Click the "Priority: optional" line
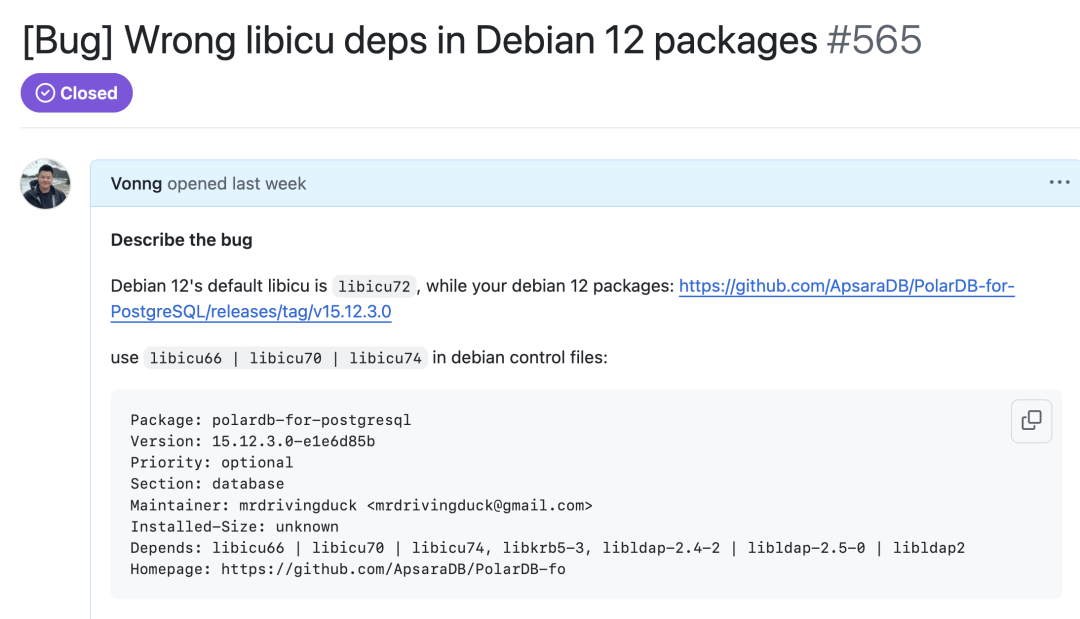The width and height of the screenshot is (1080, 619). tap(212, 462)
